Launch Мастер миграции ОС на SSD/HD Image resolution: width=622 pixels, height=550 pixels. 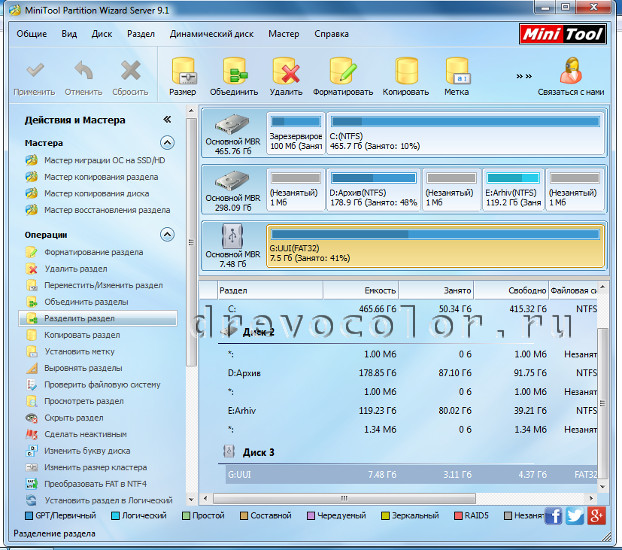(x=96, y=160)
